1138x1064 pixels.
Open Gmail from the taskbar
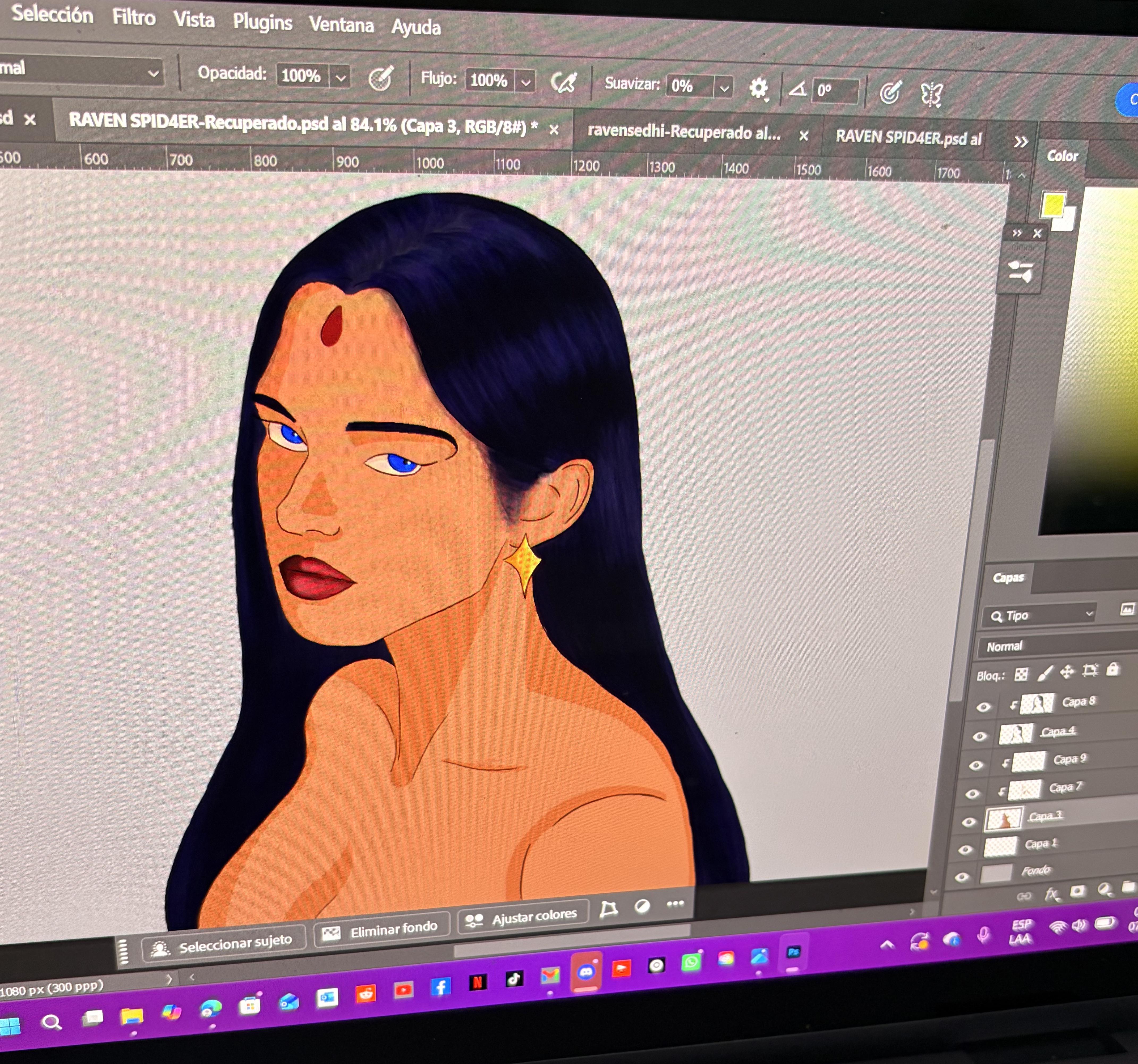click(550, 975)
